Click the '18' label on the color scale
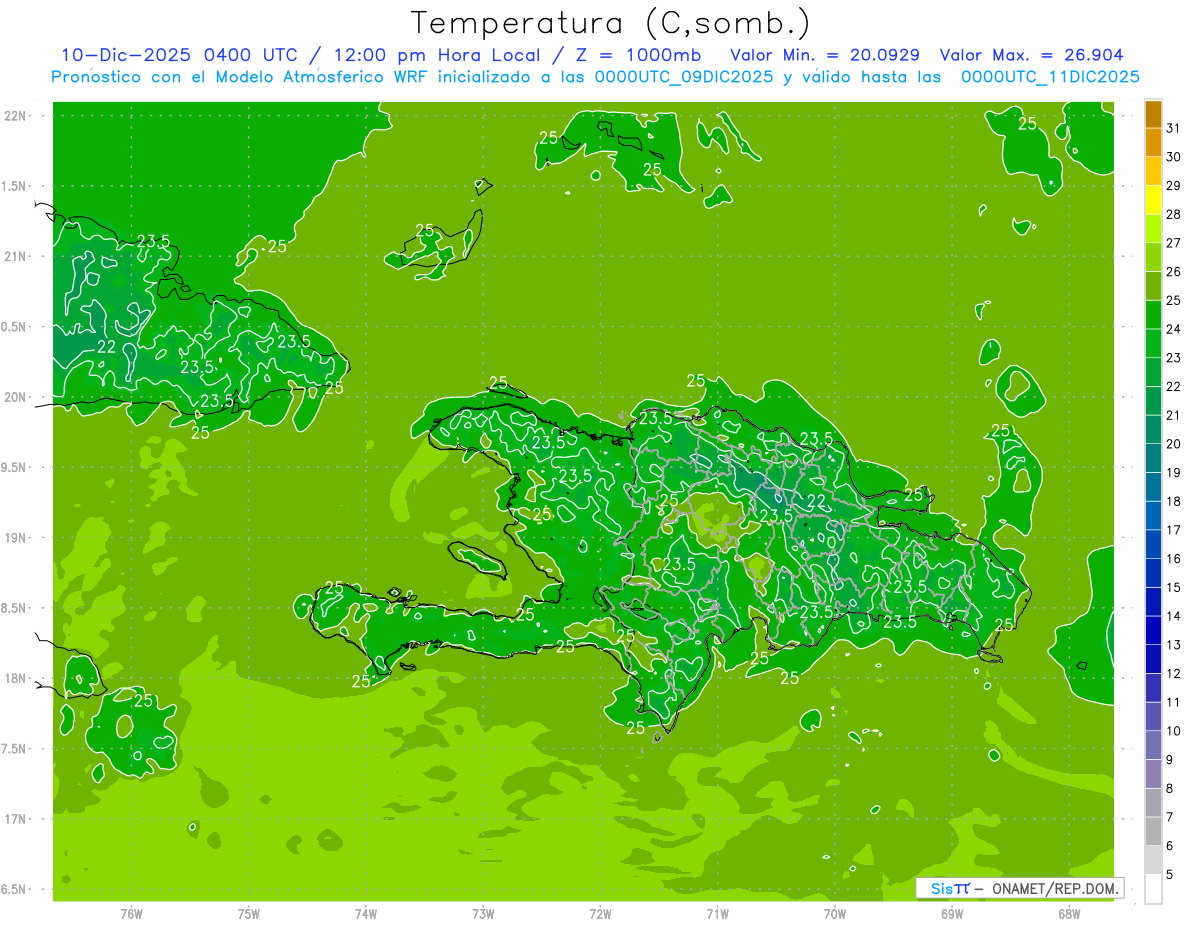The image size is (1200, 927). click(x=1173, y=501)
